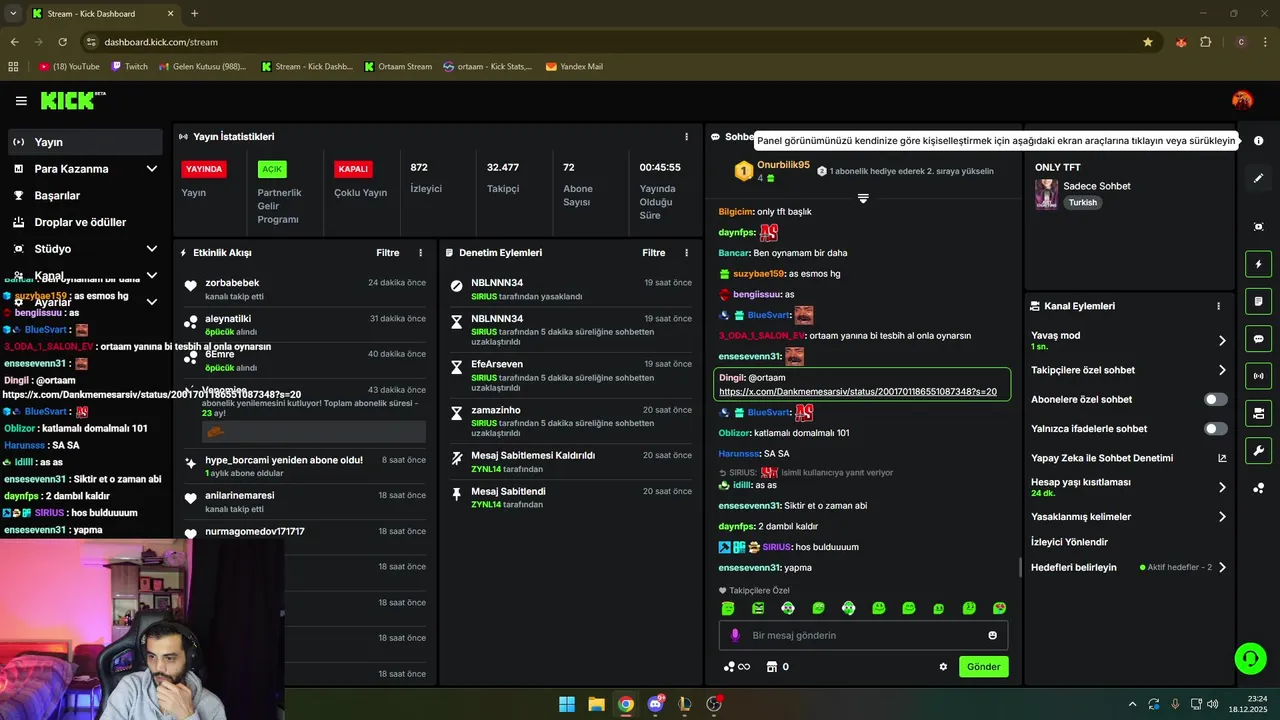Toggle the channel actions widget icon

[1258, 413]
